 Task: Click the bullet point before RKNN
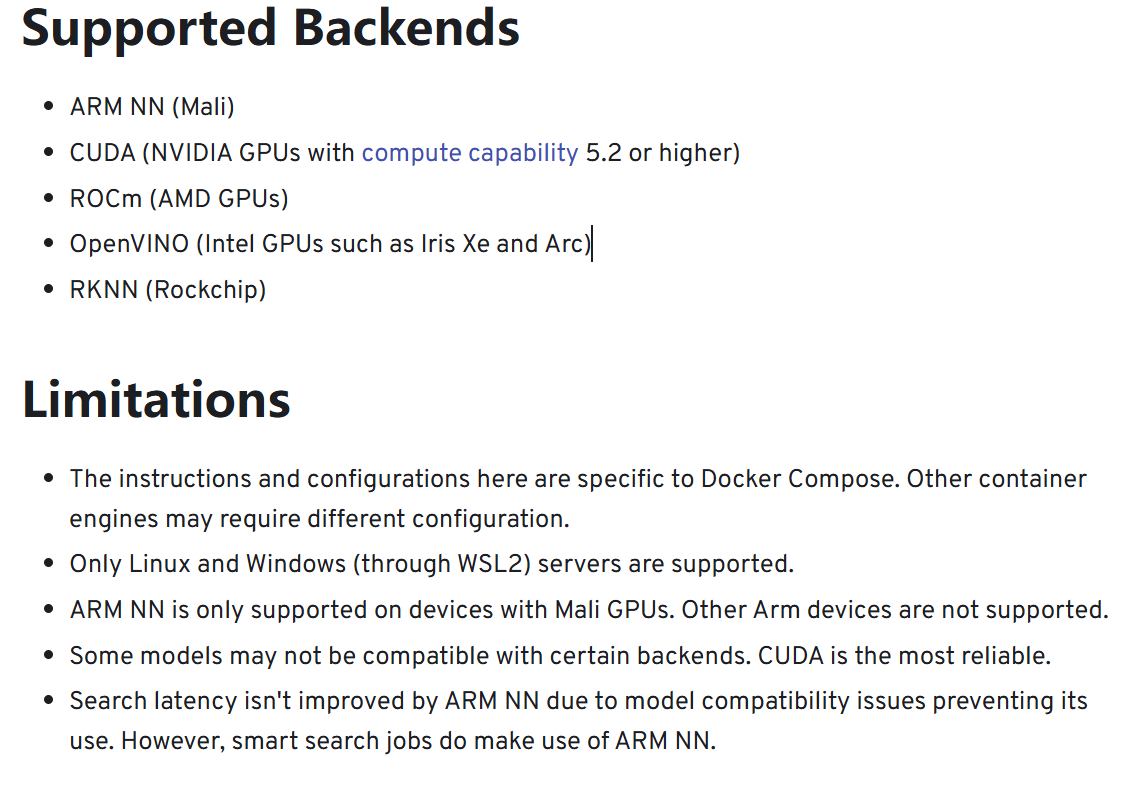point(48,290)
